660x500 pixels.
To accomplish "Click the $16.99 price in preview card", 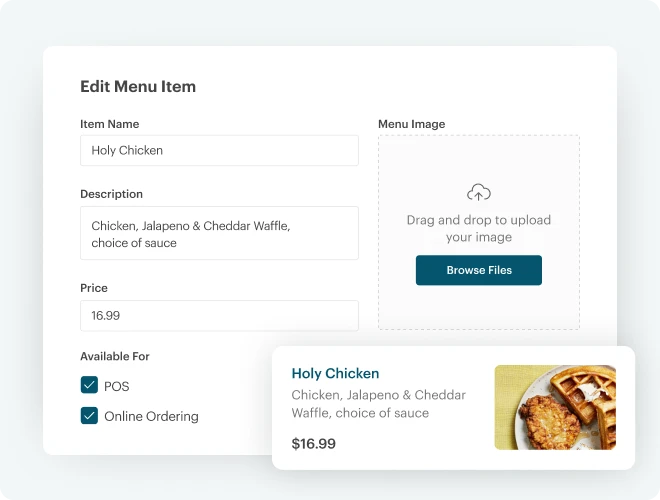I will (314, 444).
